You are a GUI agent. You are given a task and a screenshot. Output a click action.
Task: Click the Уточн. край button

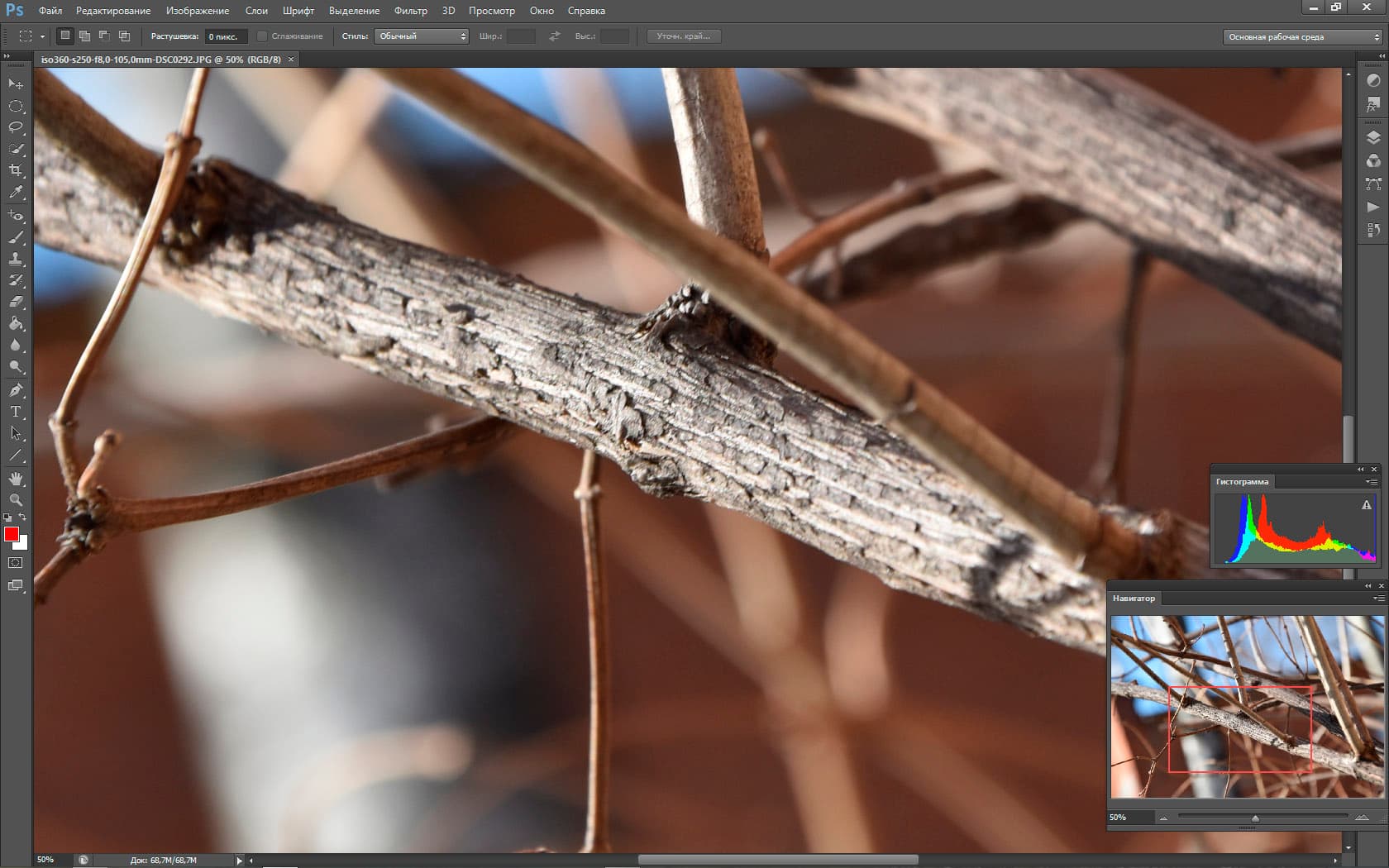click(683, 36)
